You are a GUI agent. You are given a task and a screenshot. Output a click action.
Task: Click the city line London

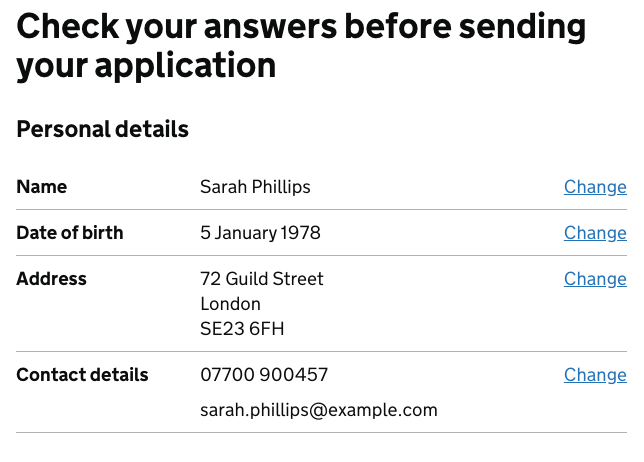coord(230,304)
